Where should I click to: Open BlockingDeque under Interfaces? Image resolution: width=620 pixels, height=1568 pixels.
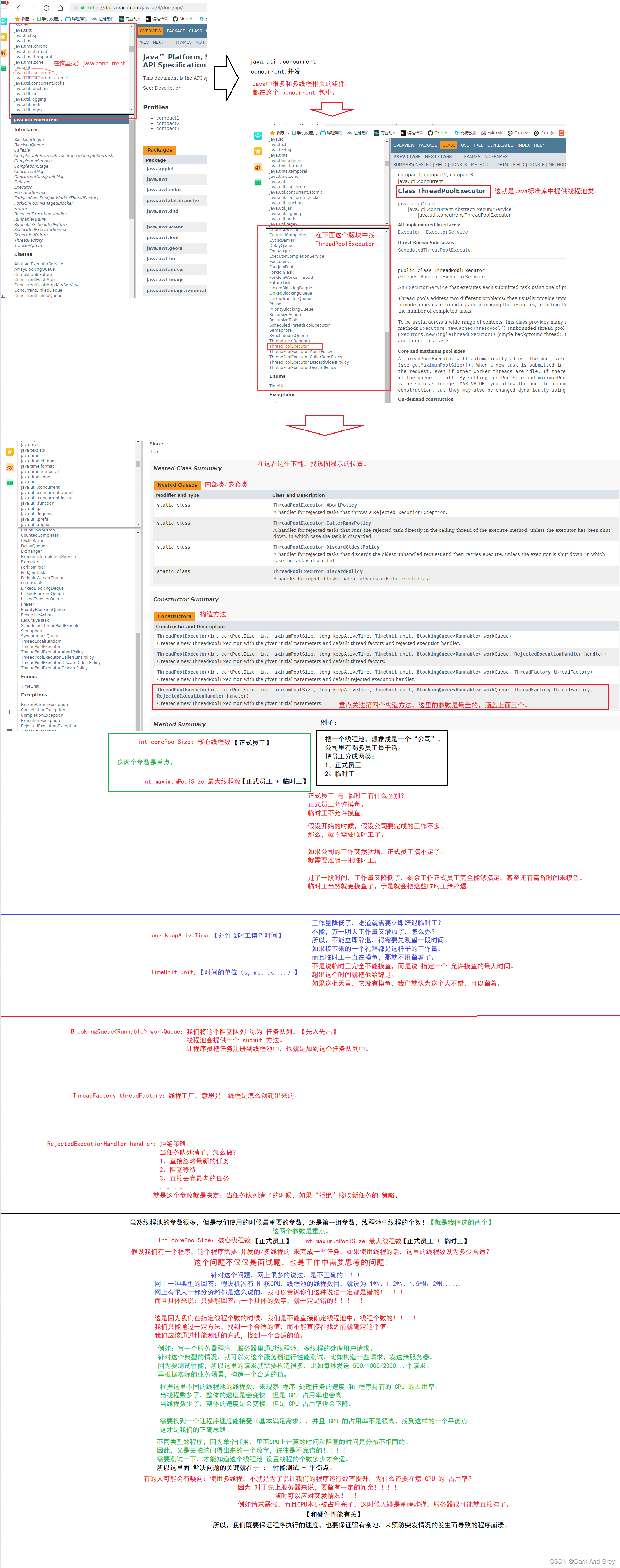29,139
